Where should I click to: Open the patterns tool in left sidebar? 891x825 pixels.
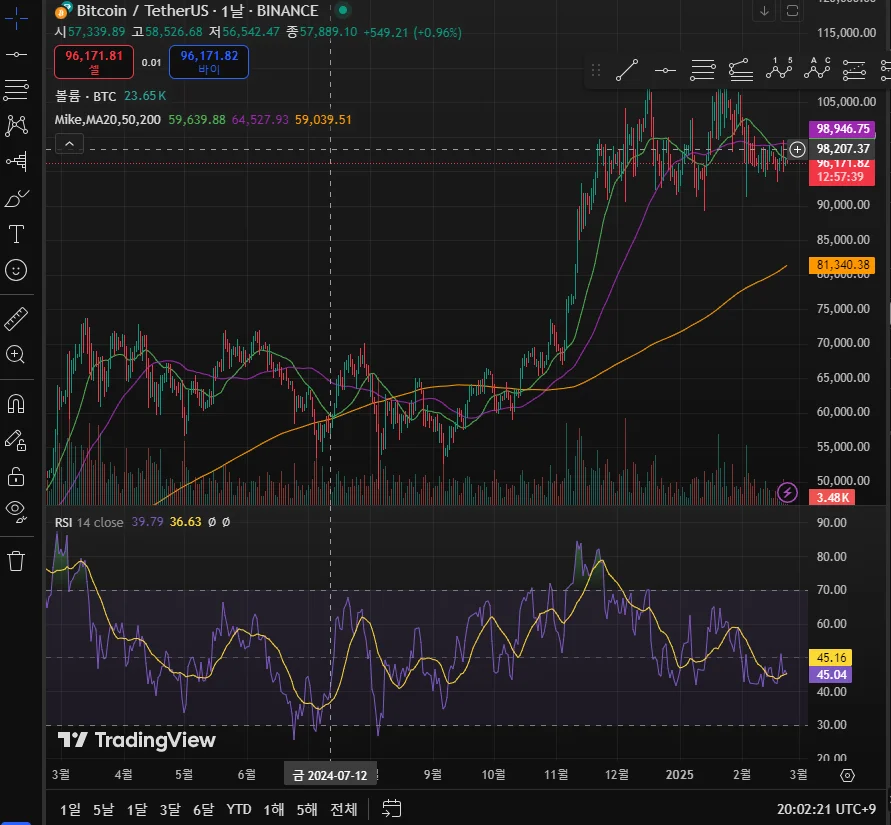[16, 126]
